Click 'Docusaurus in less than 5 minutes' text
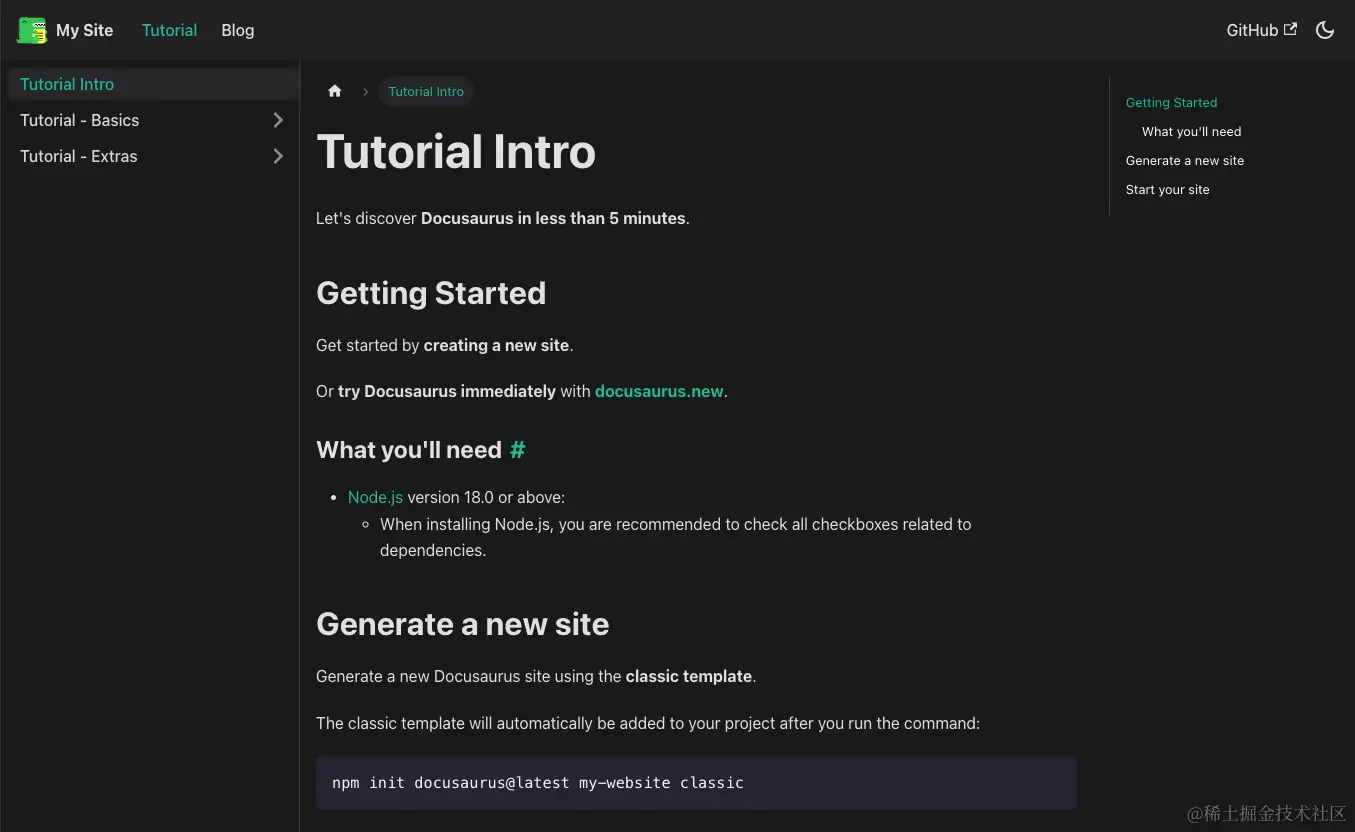The image size is (1355, 832). click(x=553, y=218)
